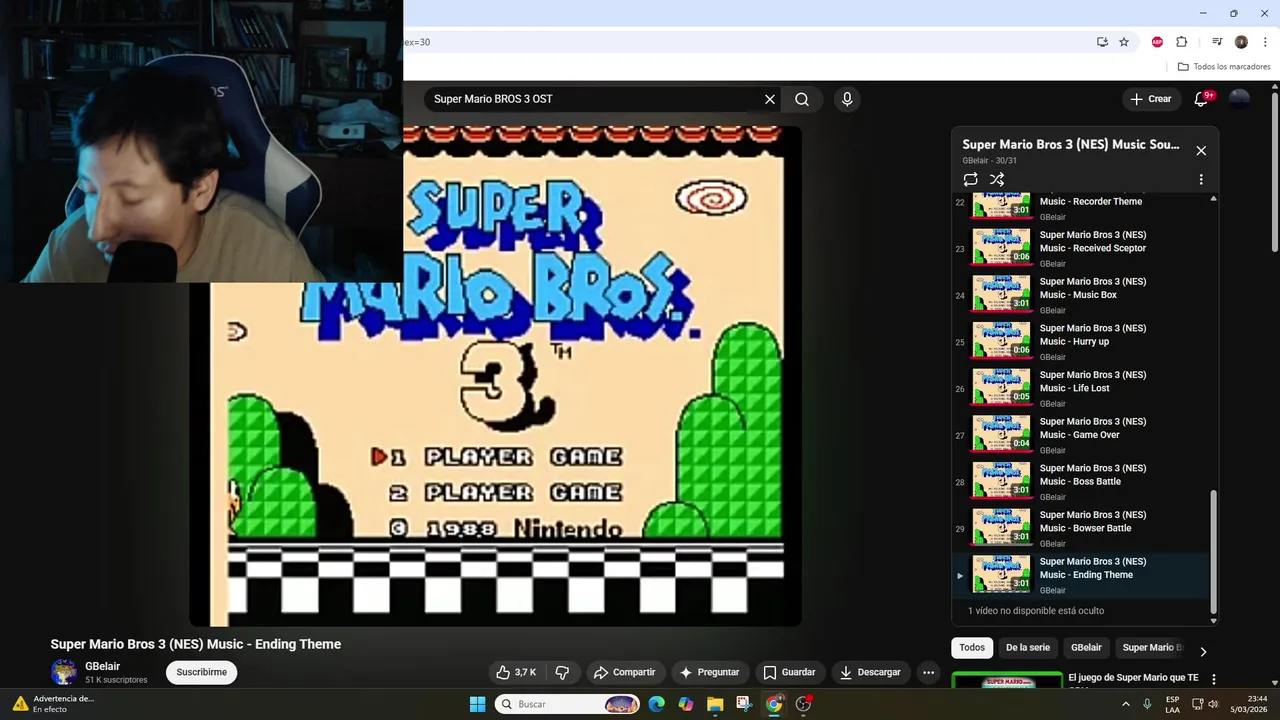The image size is (1280, 720).
Task: Click the playlist panel scrollbar
Action: pyautogui.click(x=1214, y=552)
